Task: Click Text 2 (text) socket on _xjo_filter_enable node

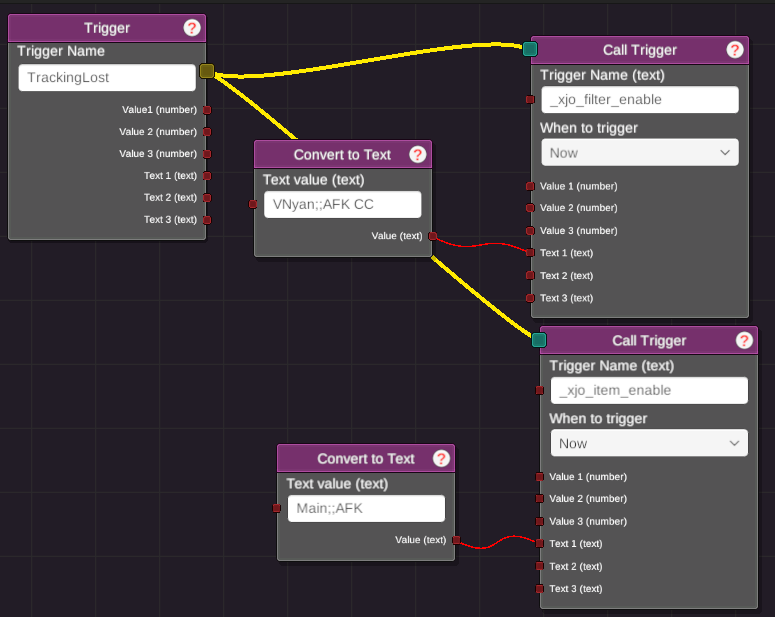Action: (530, 275)
